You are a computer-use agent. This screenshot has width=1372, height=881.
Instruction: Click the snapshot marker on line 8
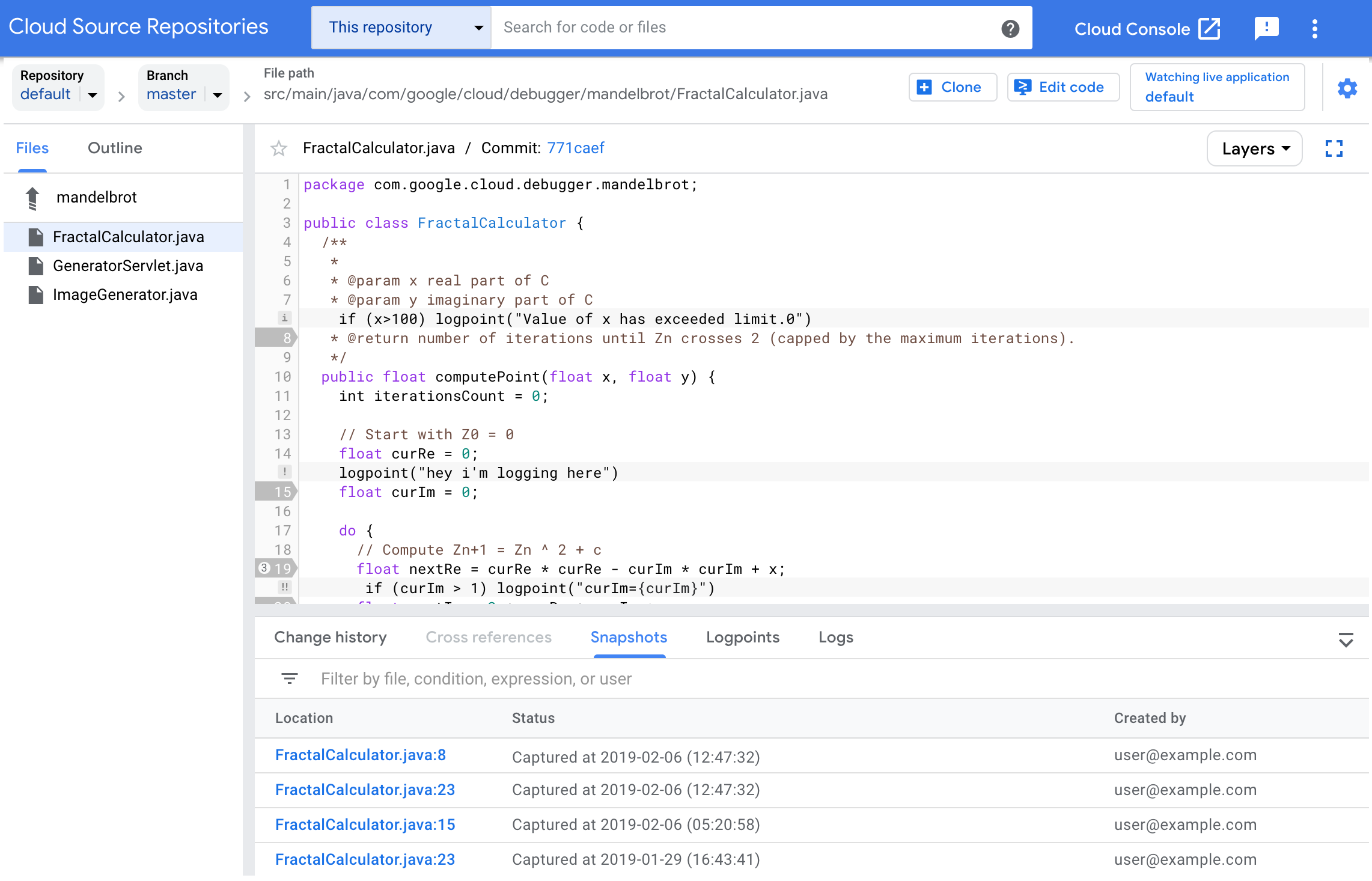276,338
